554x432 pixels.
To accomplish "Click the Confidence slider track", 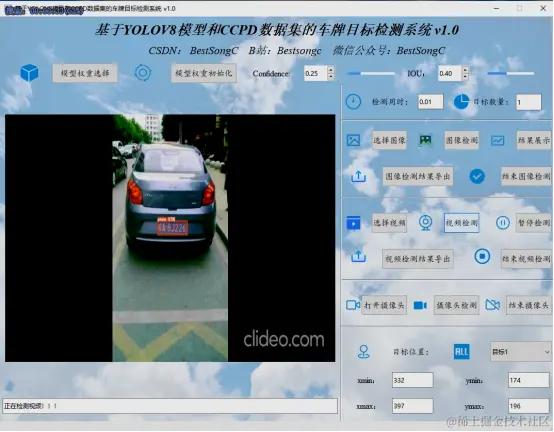I will pyautogui.click(x=371, y=73).
